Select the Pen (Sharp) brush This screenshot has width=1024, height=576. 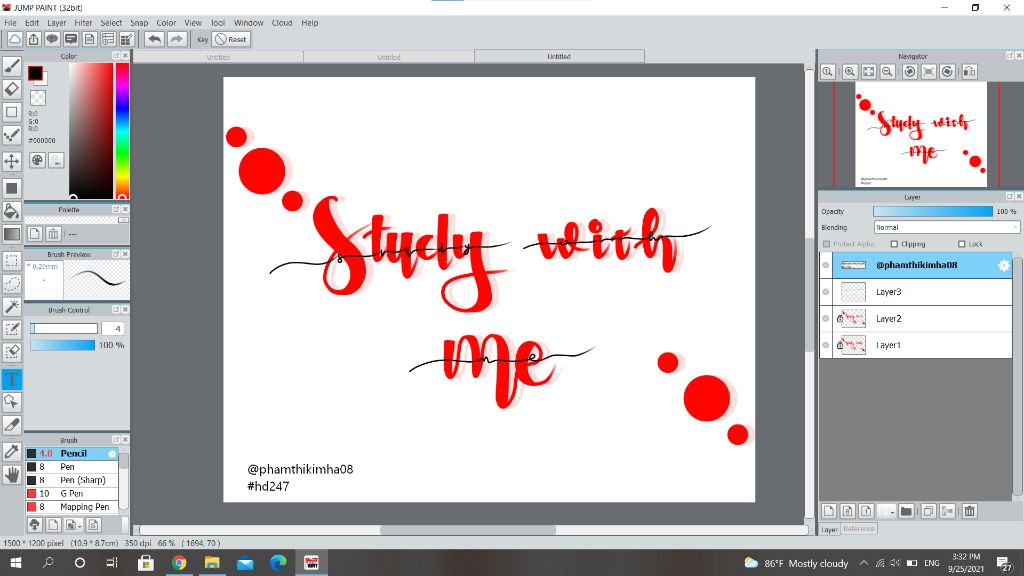pyautogui.click(x=72, y=480)
